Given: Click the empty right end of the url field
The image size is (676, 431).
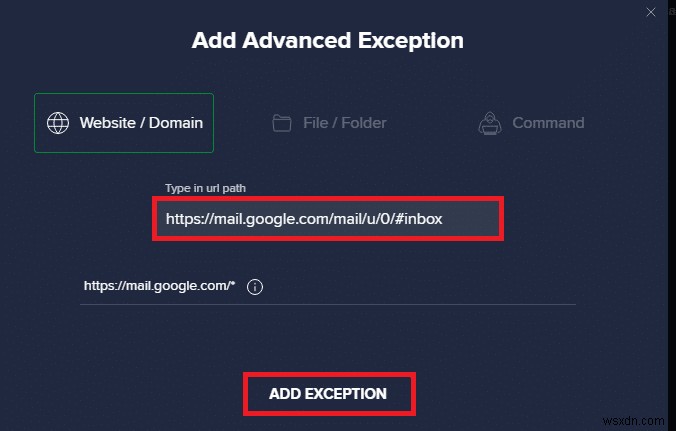Looking at the screenshot, I should click(x=472, y=219).
